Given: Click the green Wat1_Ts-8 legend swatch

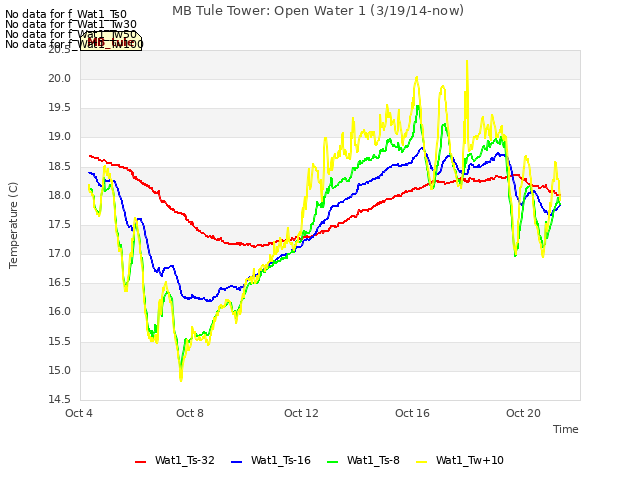Looking at the screenshot, I should pyautogui.click(x=333, y=462).
